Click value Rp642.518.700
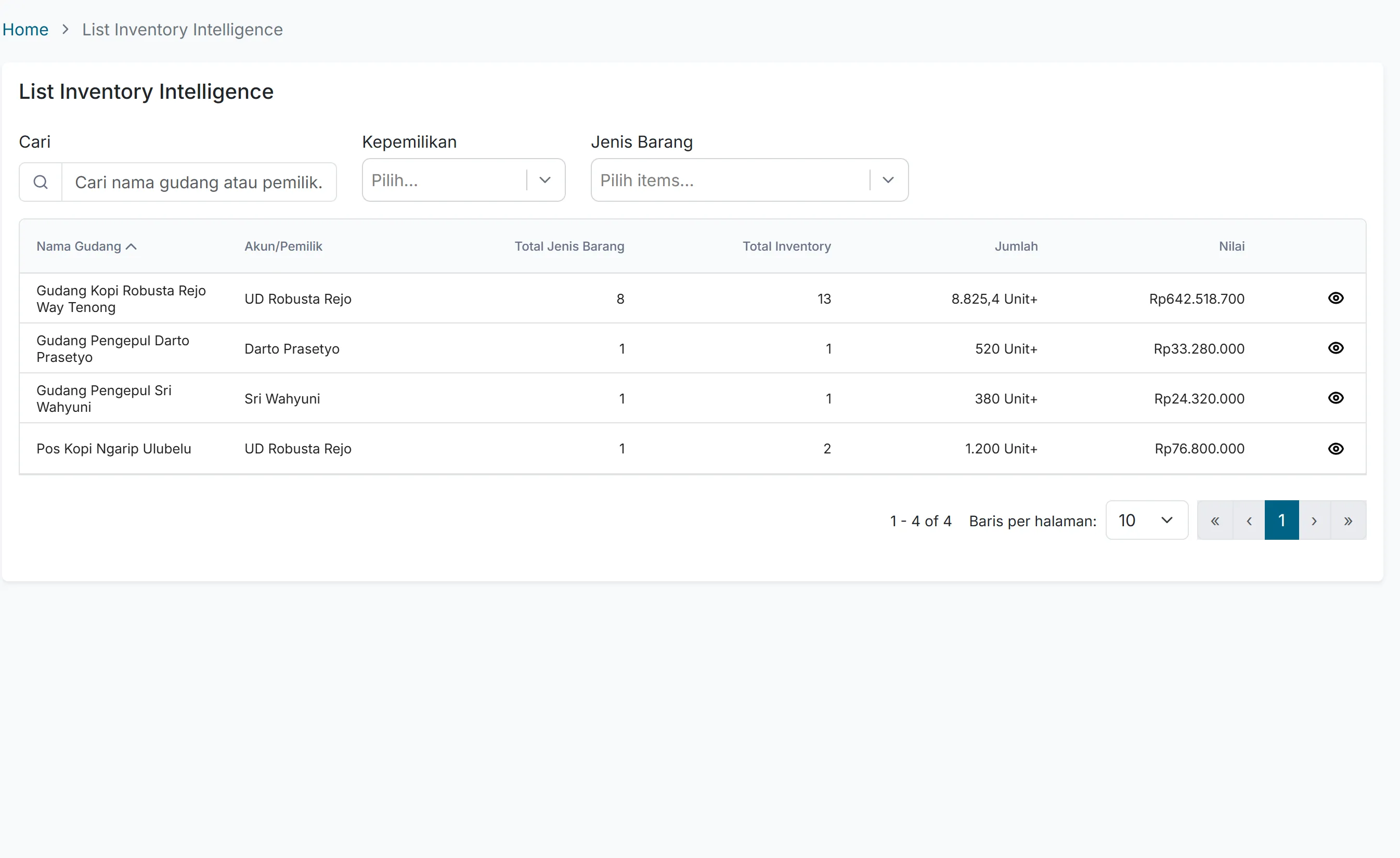The image size is (1400, 858). click(1197, 299)
